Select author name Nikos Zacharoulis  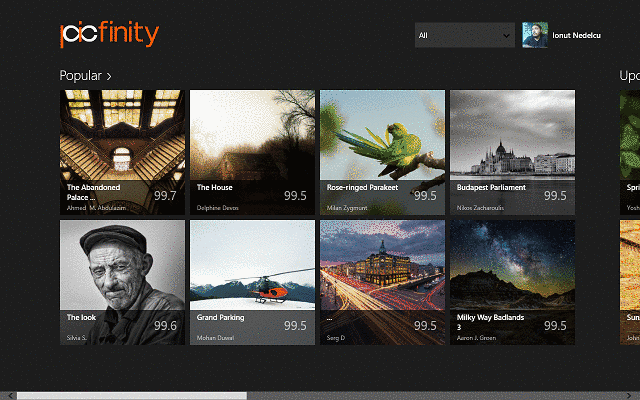[x=480, y=208]
